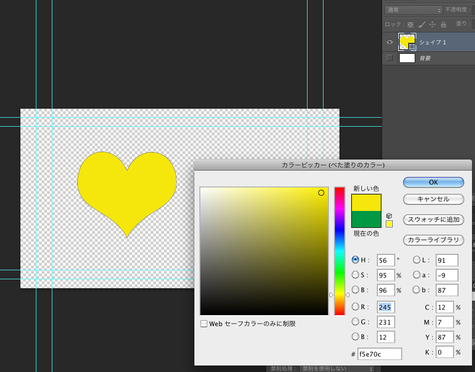This screenshot has width=475, height=372.
Task: Click lock image pixels brush icon
Action: click(421, 24)
